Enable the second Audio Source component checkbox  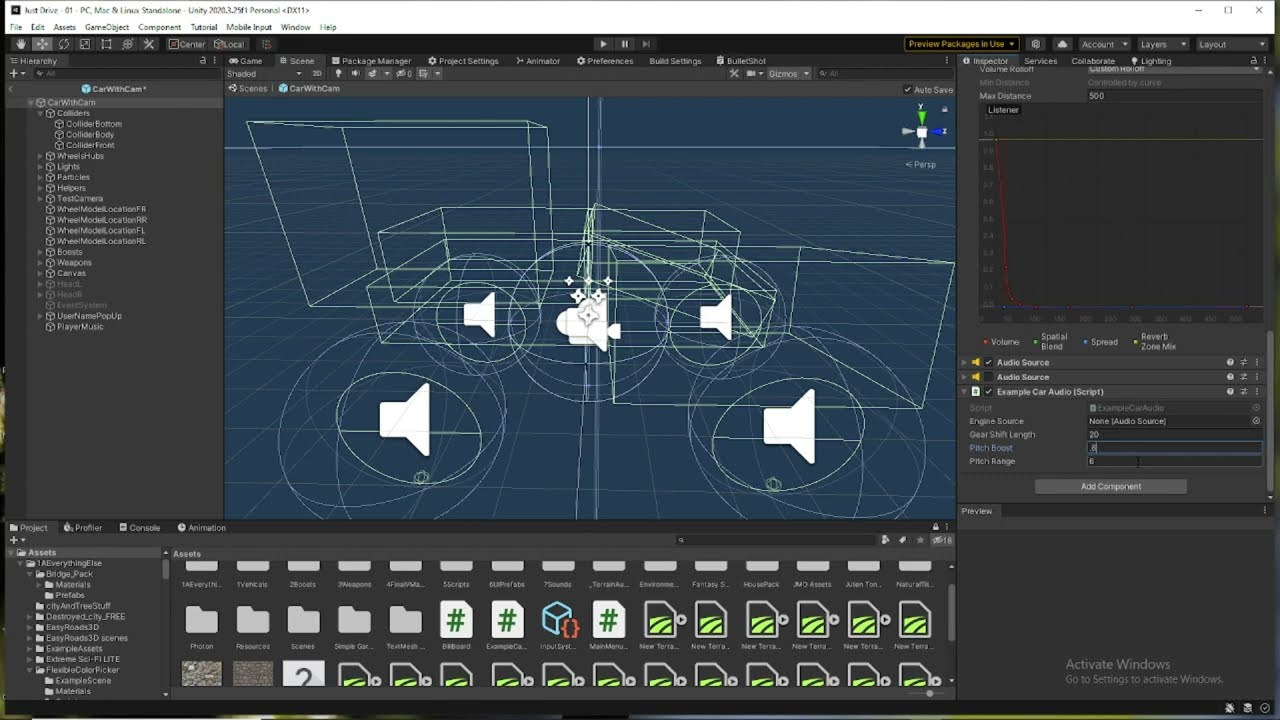[989, 377]
